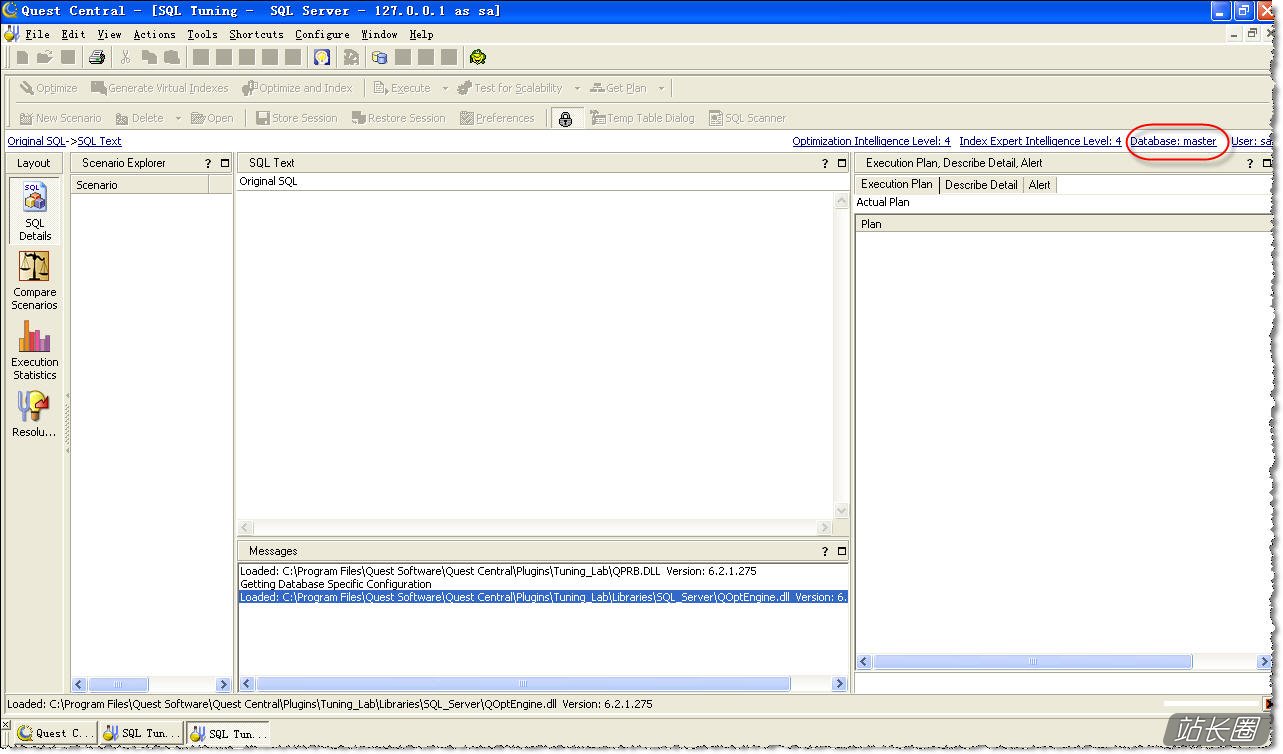Open the Window menu
The width and height of the screenshot is (1283, 754).
pyautogui.click(x=379, y=34)
